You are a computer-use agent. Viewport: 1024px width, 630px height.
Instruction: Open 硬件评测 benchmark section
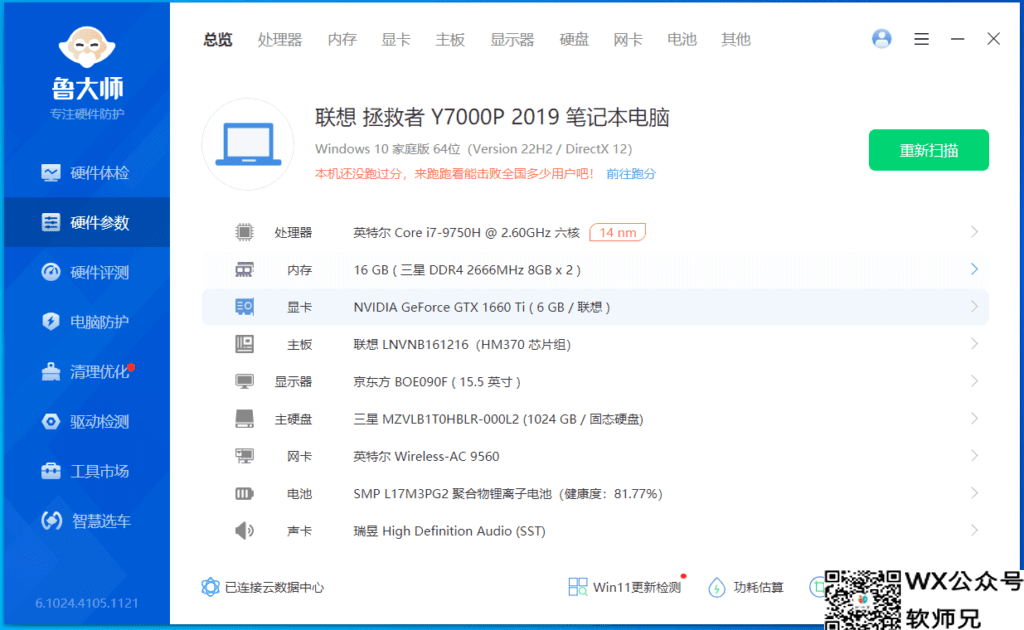pos(86,272)
